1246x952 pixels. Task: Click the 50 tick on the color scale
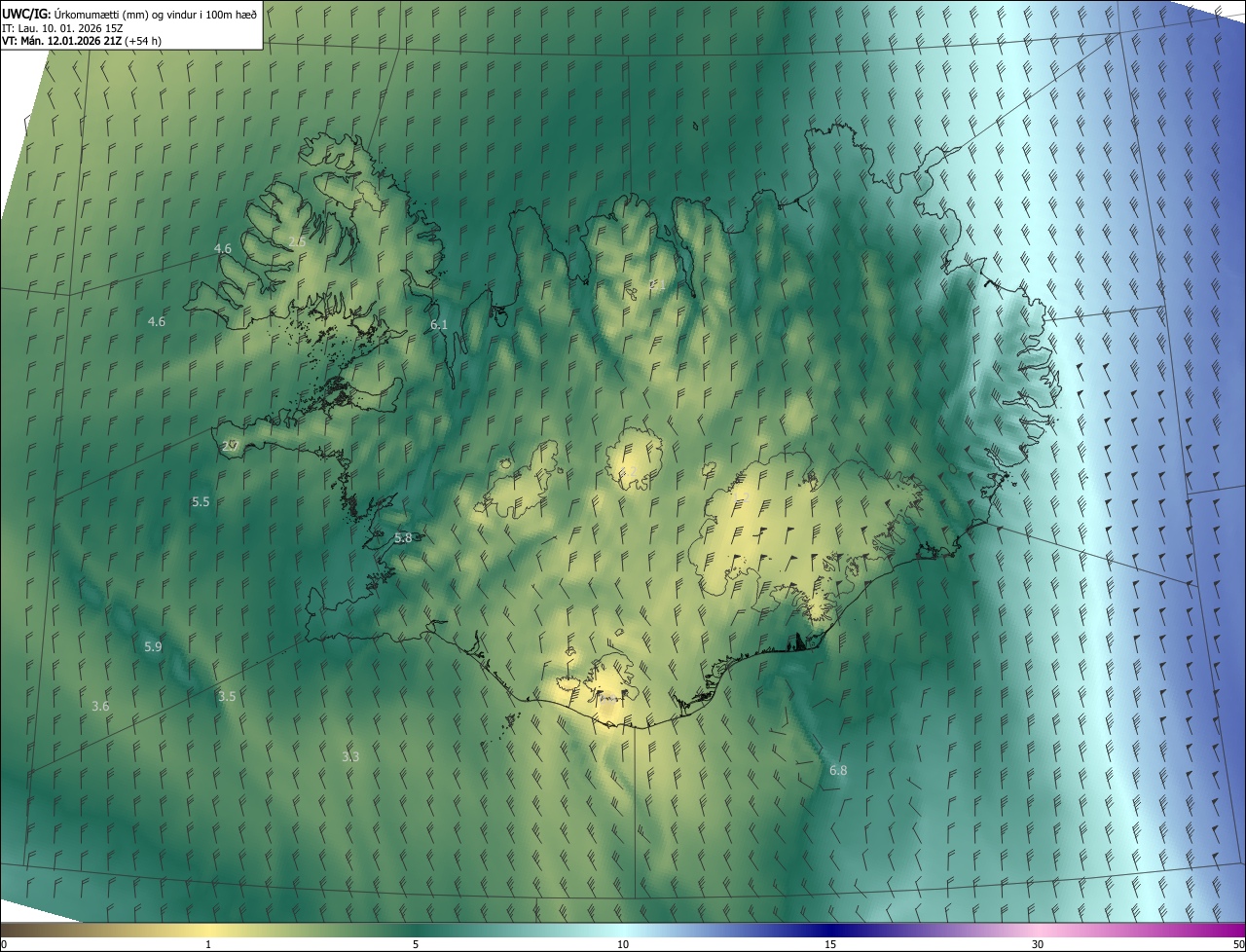click(x=1238, y=944)
